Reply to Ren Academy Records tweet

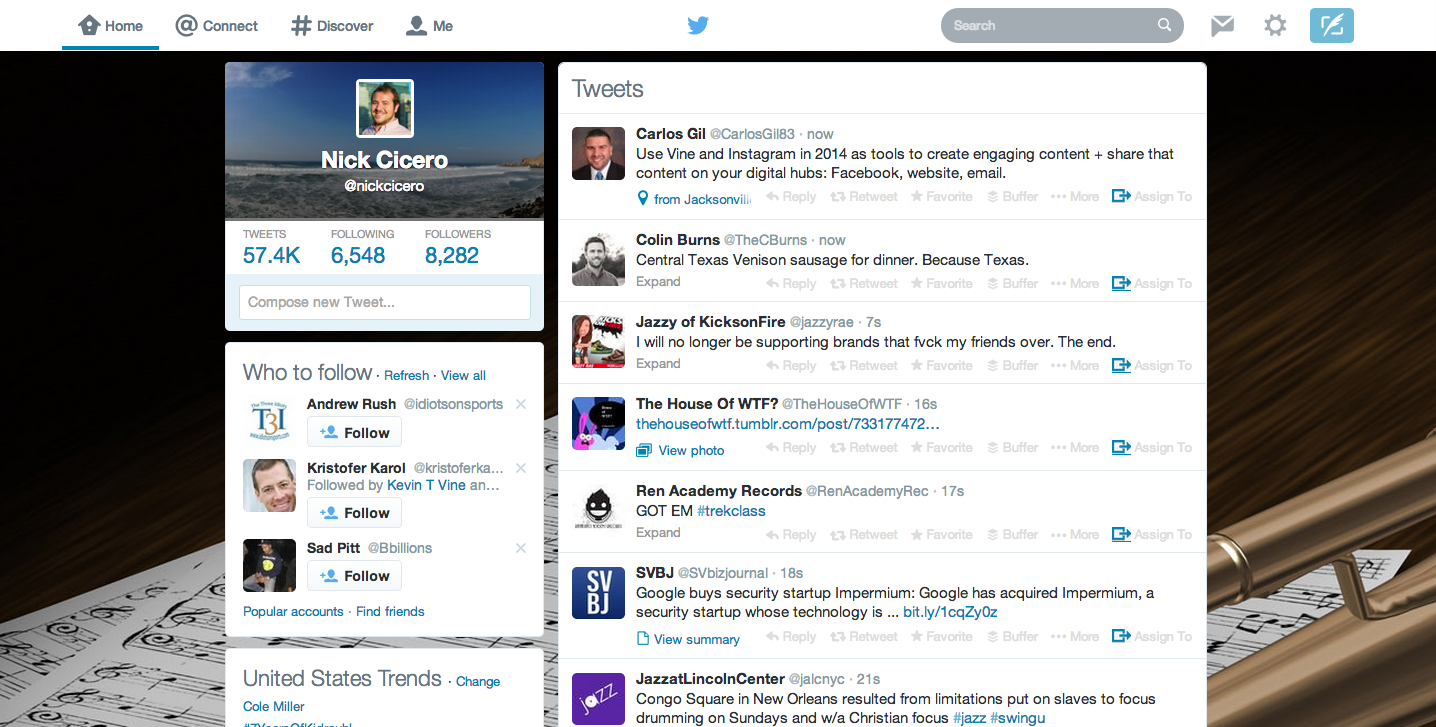[791, 535]
